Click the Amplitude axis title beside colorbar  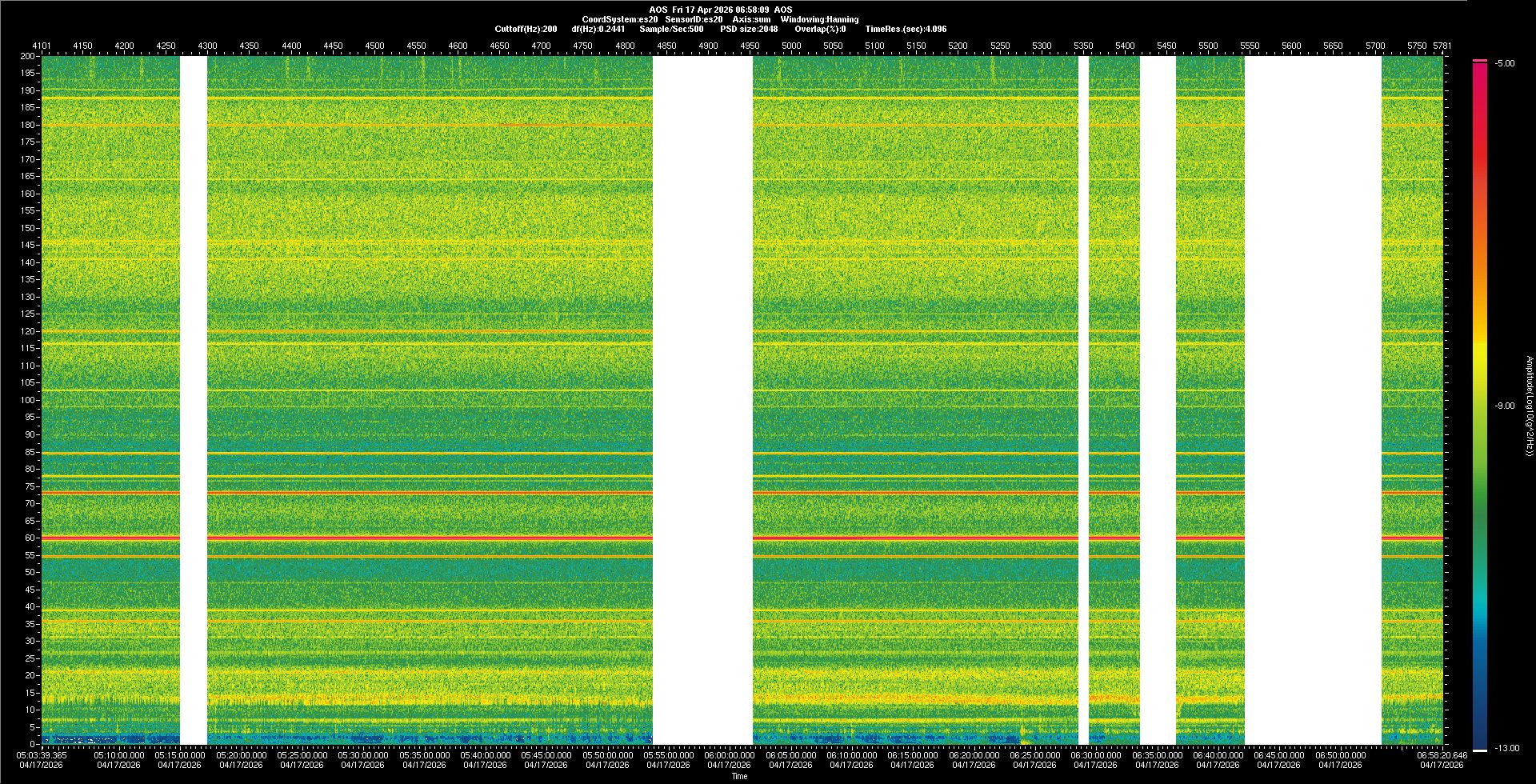[x=1529, y=406]
